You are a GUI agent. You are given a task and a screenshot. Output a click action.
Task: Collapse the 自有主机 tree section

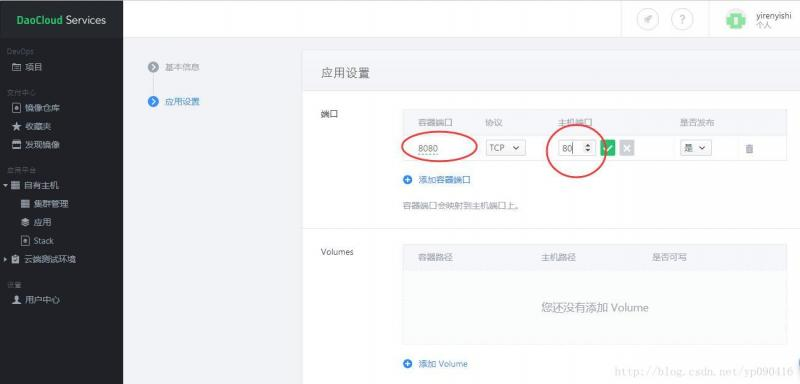(6, 185)
